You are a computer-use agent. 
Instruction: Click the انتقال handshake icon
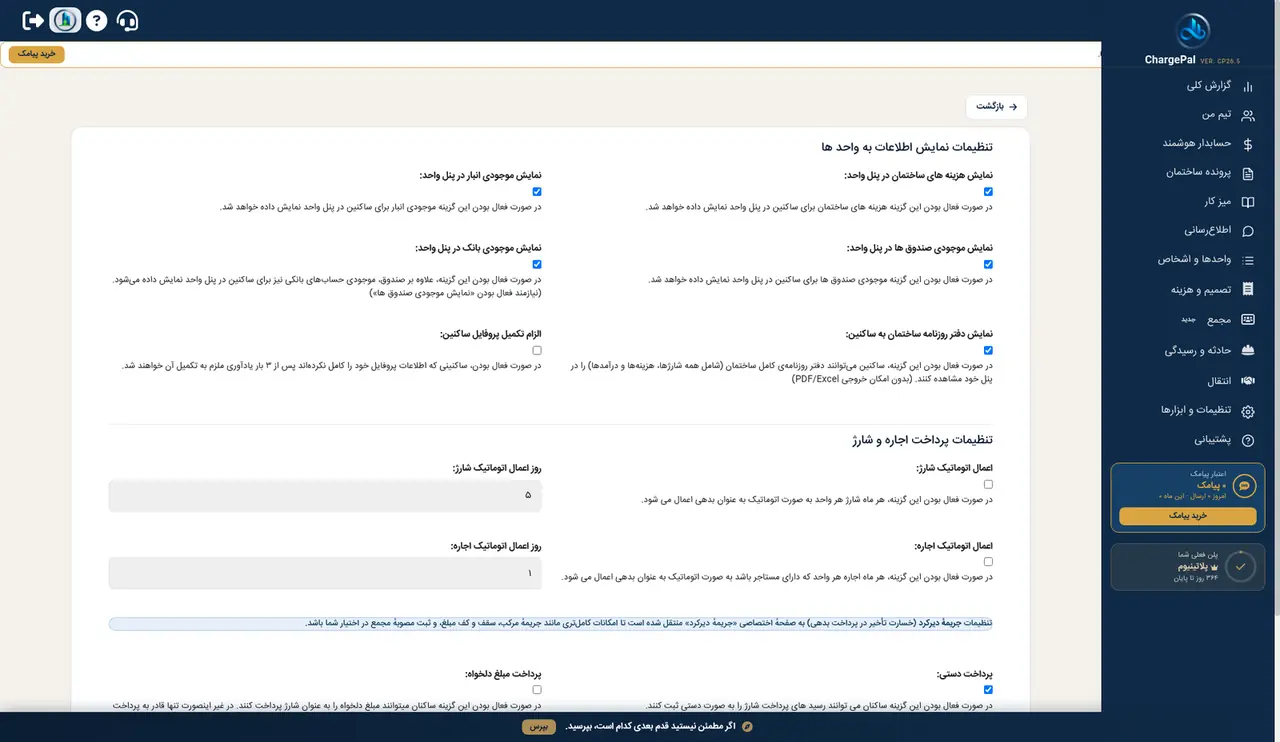(1247, 381)
